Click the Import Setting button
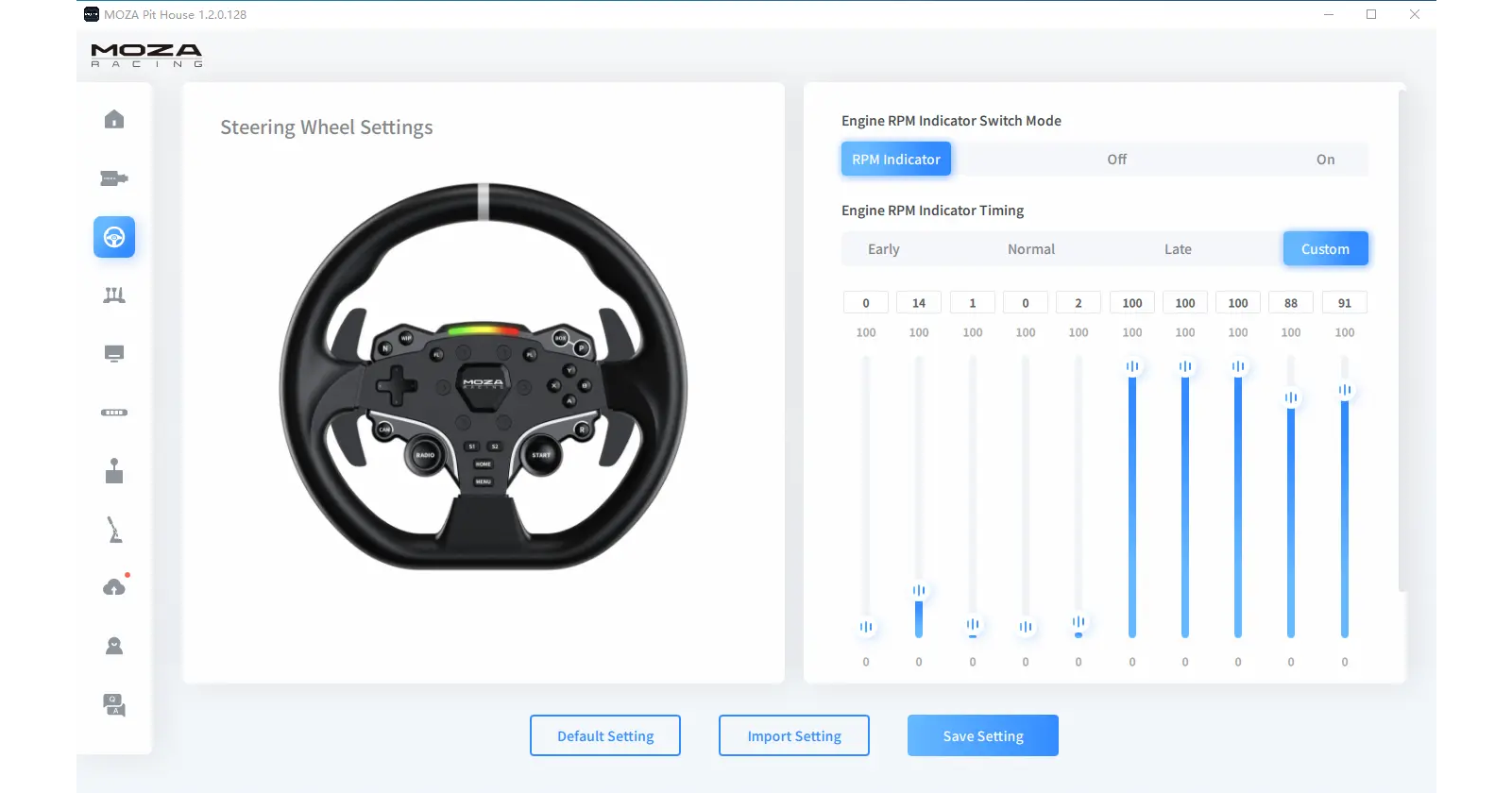 [x=794, y=735]
